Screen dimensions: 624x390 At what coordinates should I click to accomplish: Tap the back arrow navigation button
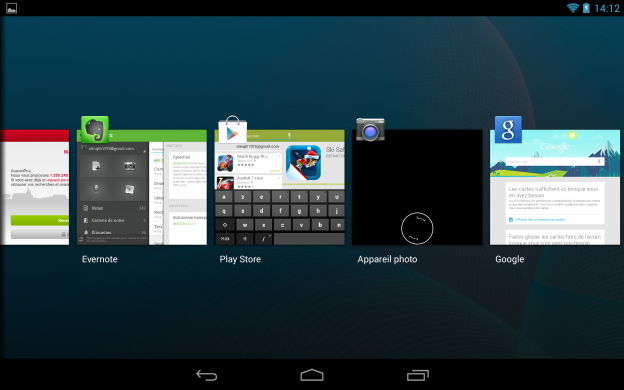point(207,375)
